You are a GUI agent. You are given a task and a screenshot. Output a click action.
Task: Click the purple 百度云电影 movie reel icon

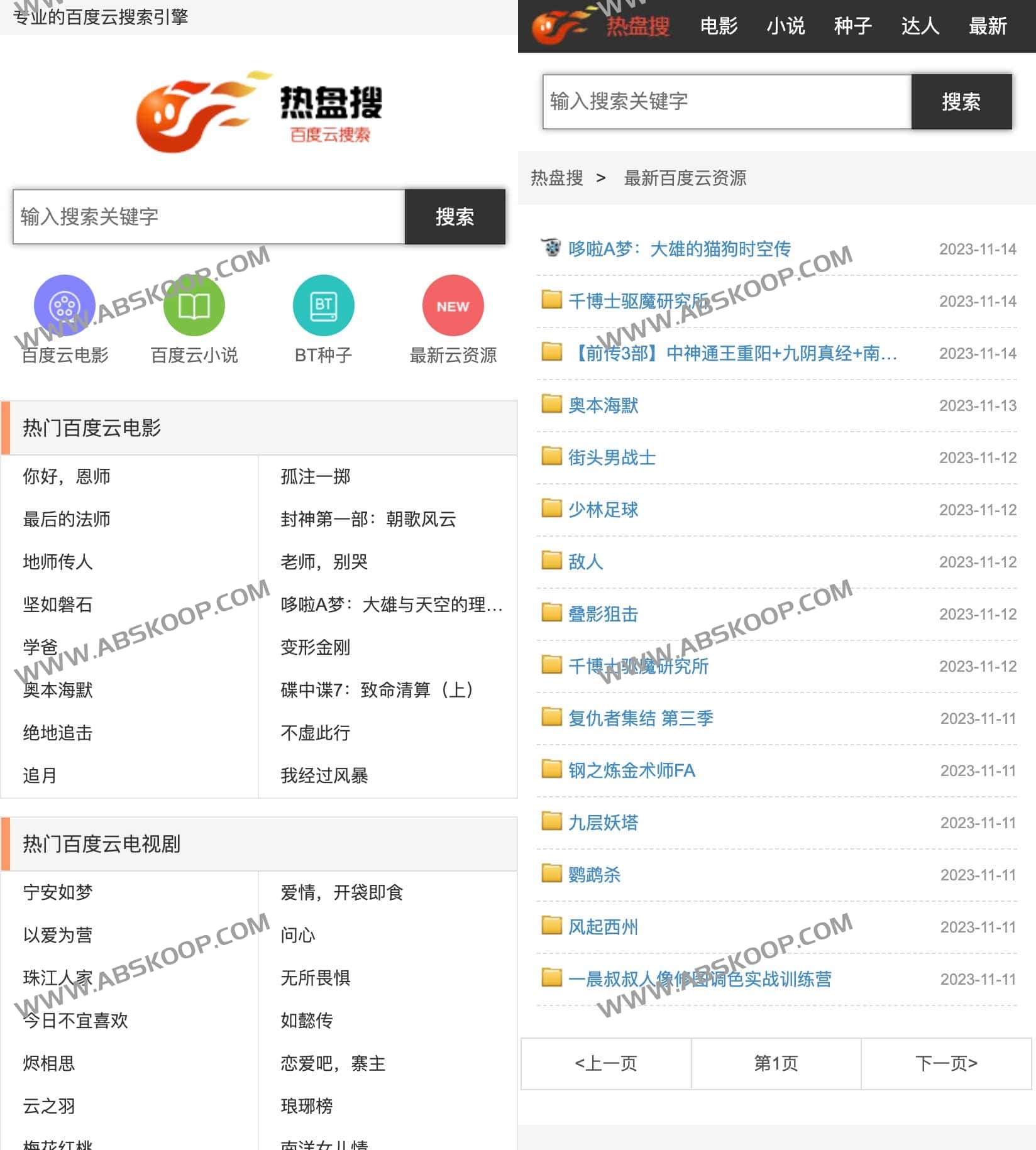click(65, 305)
